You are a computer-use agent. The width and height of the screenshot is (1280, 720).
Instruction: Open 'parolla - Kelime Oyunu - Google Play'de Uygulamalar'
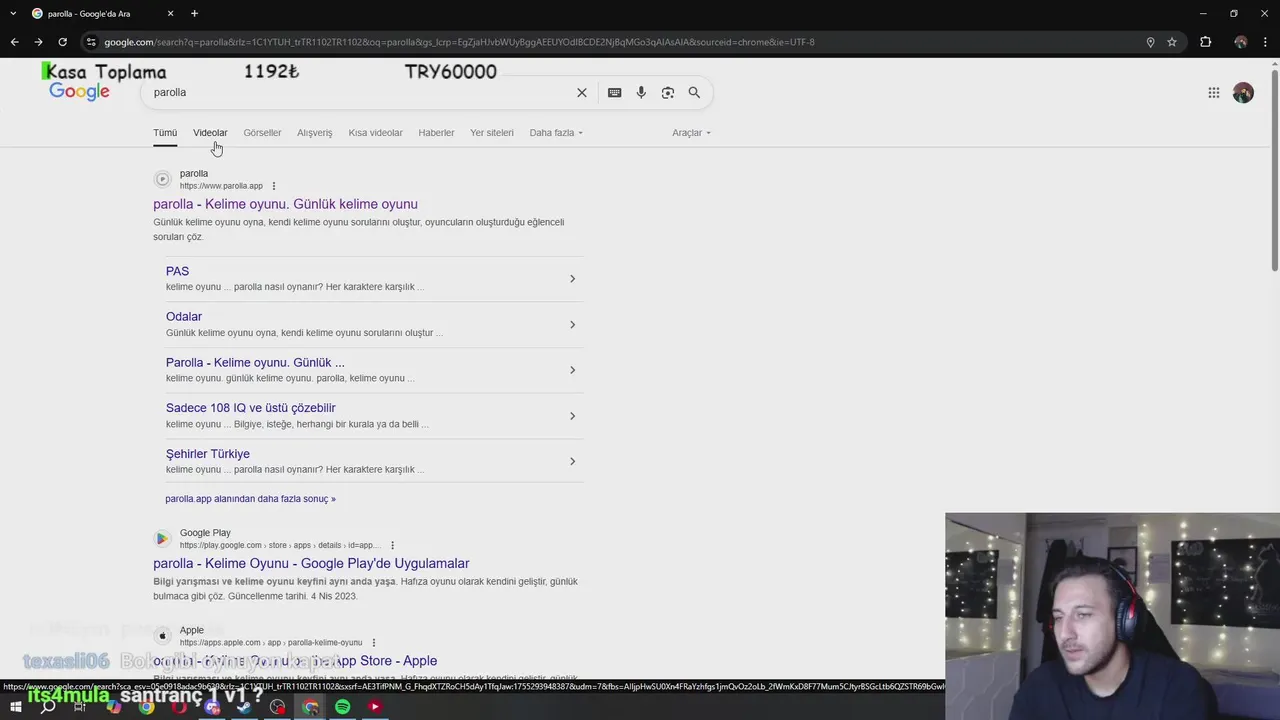click(x=311, y=564)
